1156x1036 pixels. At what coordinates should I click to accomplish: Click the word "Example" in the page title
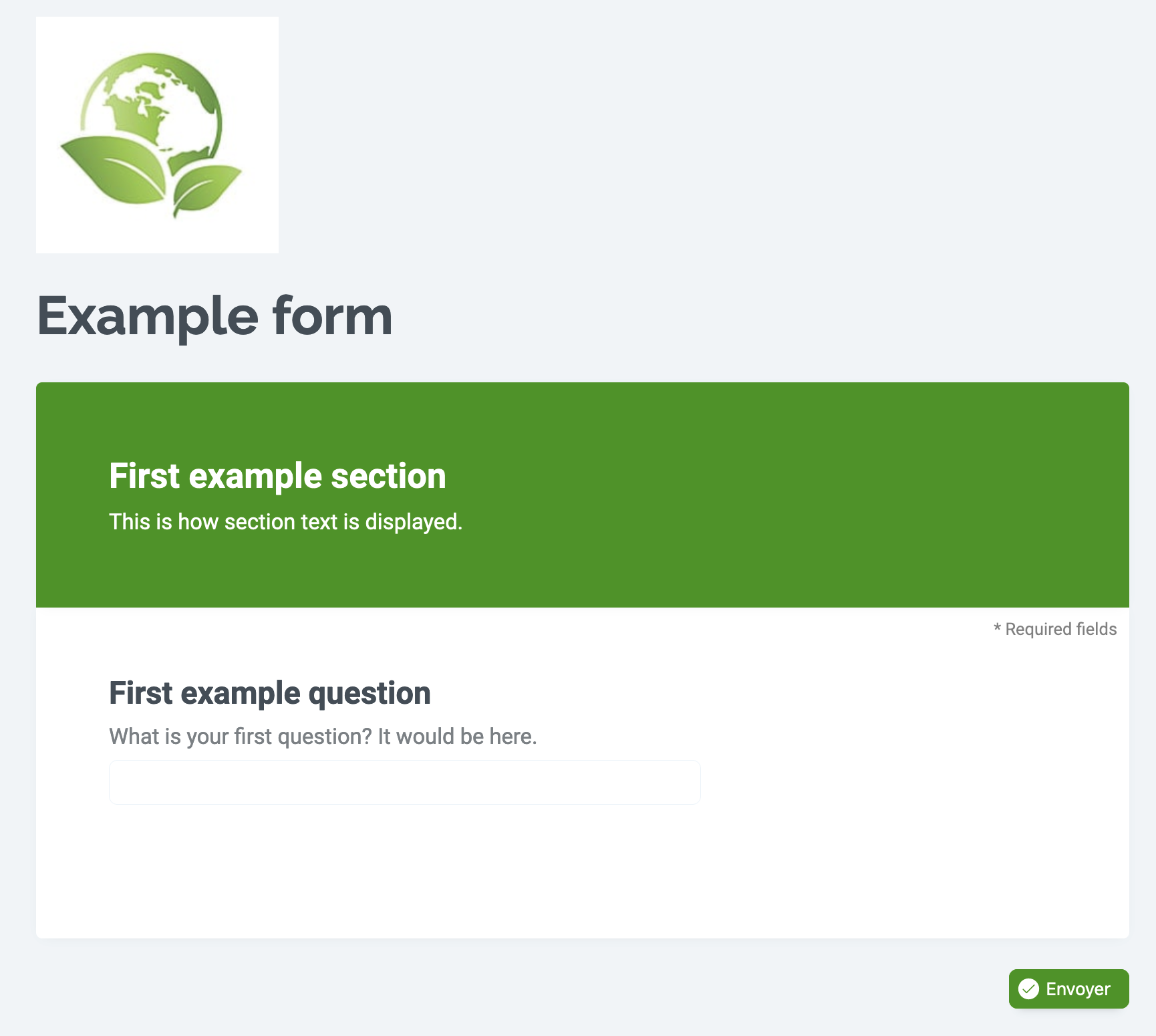(148, 317)
